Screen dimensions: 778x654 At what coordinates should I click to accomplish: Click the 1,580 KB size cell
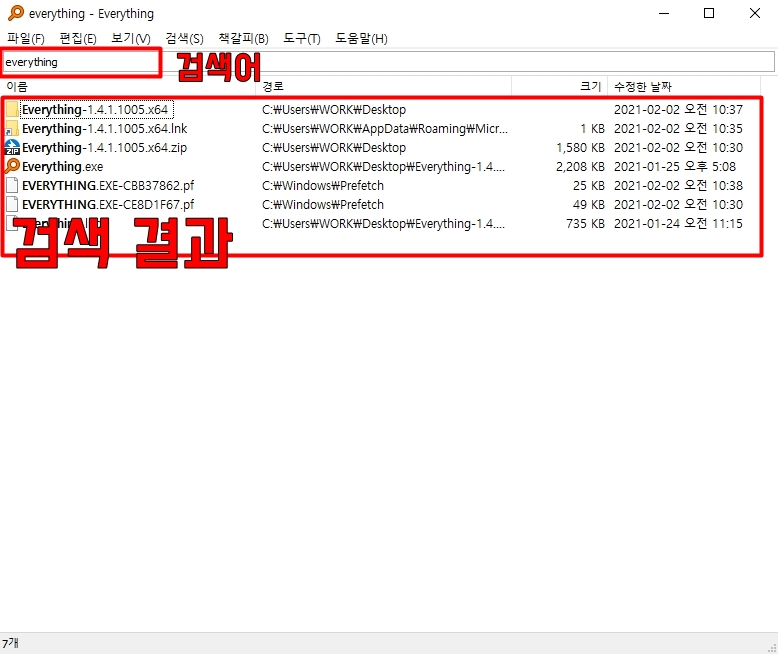click(x=580, y=147)
